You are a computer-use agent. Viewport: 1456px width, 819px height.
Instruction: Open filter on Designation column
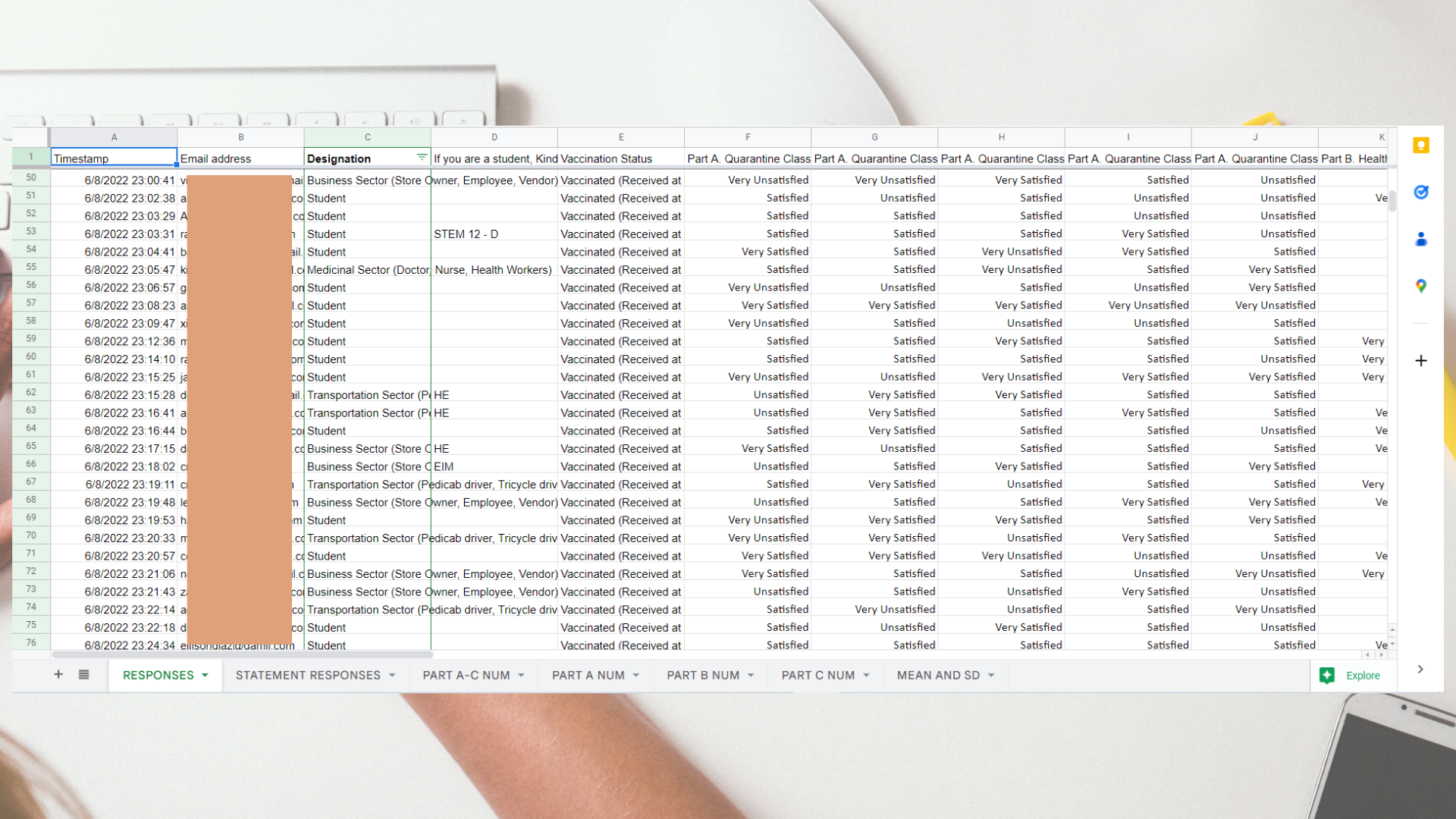pyautogui.click(x=422, y=158)
